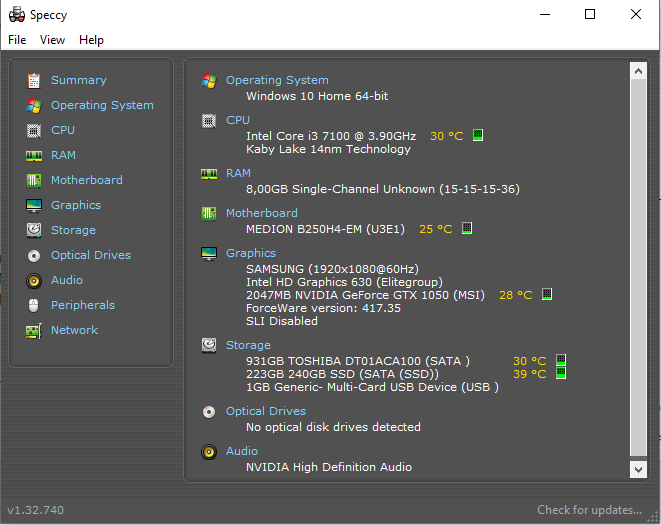Click the CPU icon in the sidebar
This screenshot has height=525, width=661.
[34, 130]
